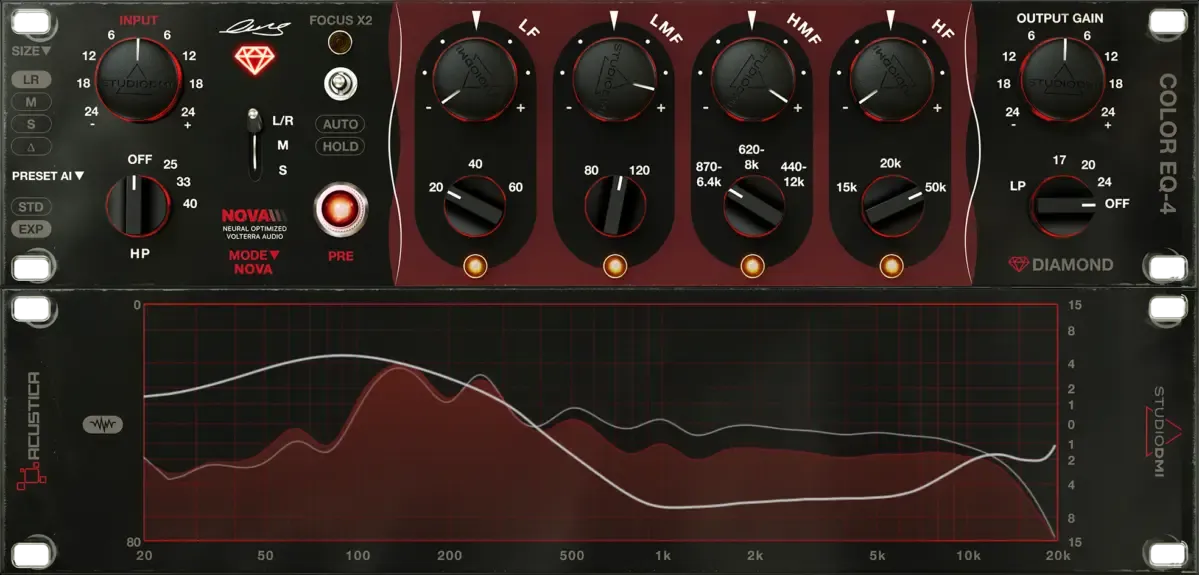
Task: Click the HP 25 position label
Action: click(171, 164)
